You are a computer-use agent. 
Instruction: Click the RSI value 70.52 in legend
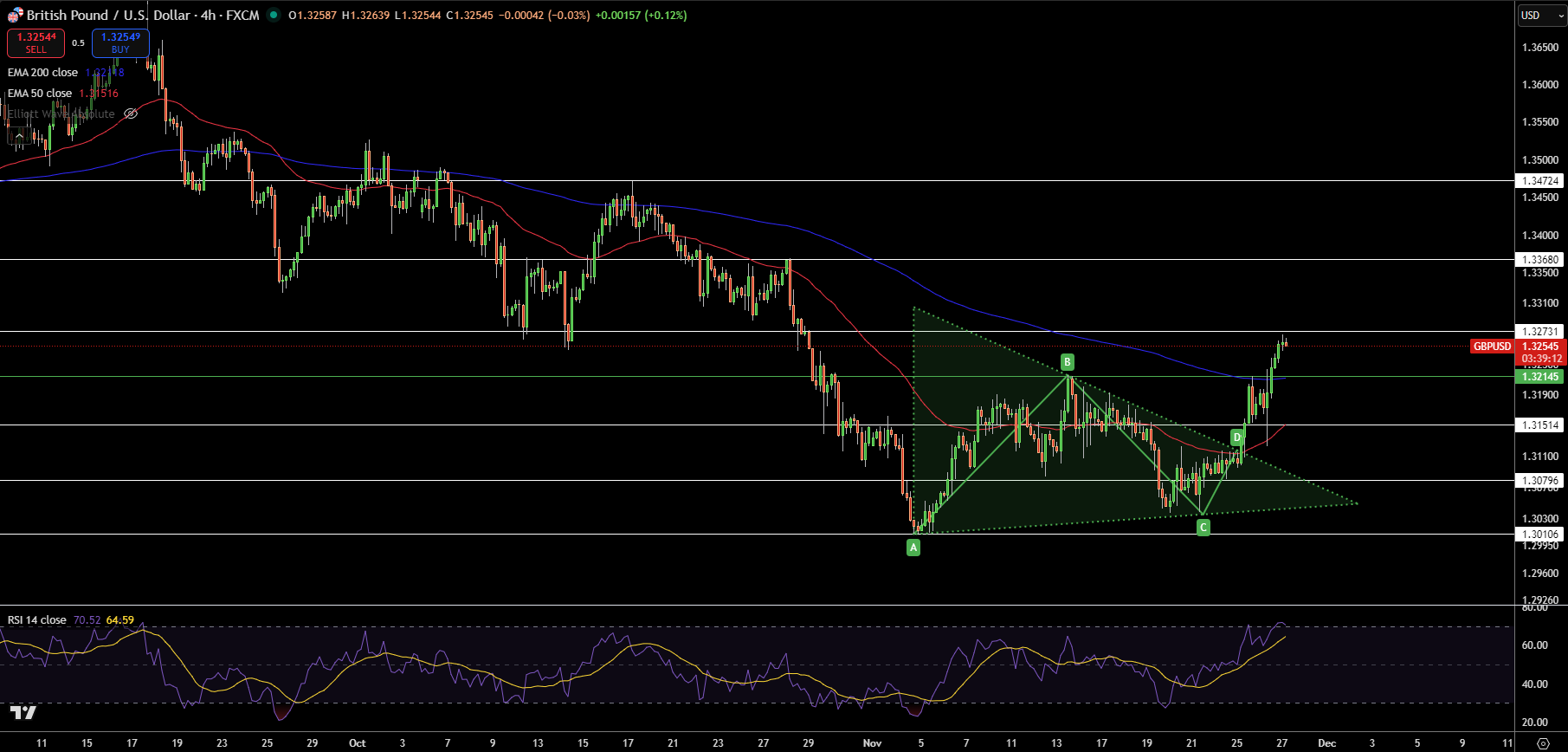[x=87, y=620]
